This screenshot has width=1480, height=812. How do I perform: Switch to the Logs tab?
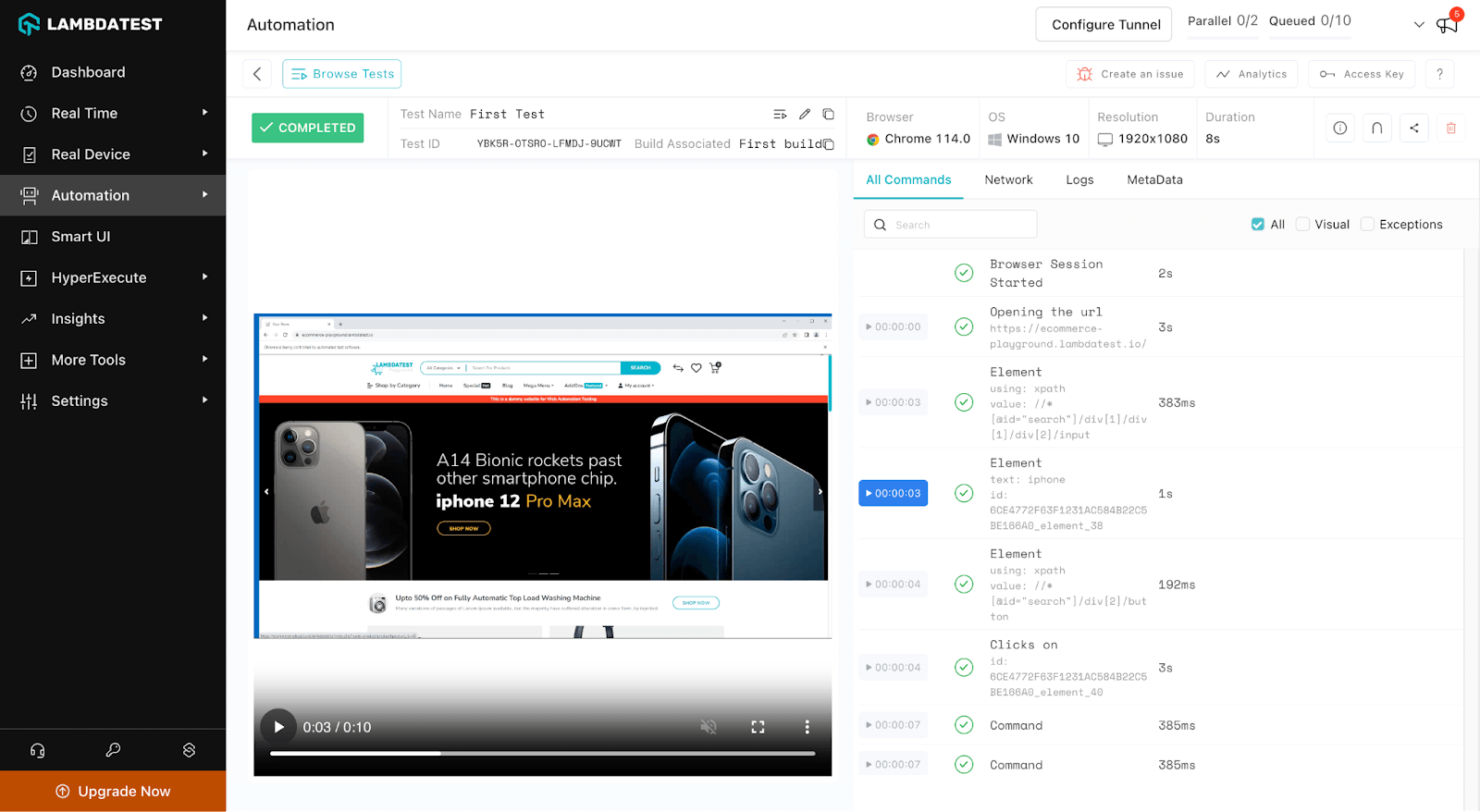pyautogui.click(x=1079, y=179)
